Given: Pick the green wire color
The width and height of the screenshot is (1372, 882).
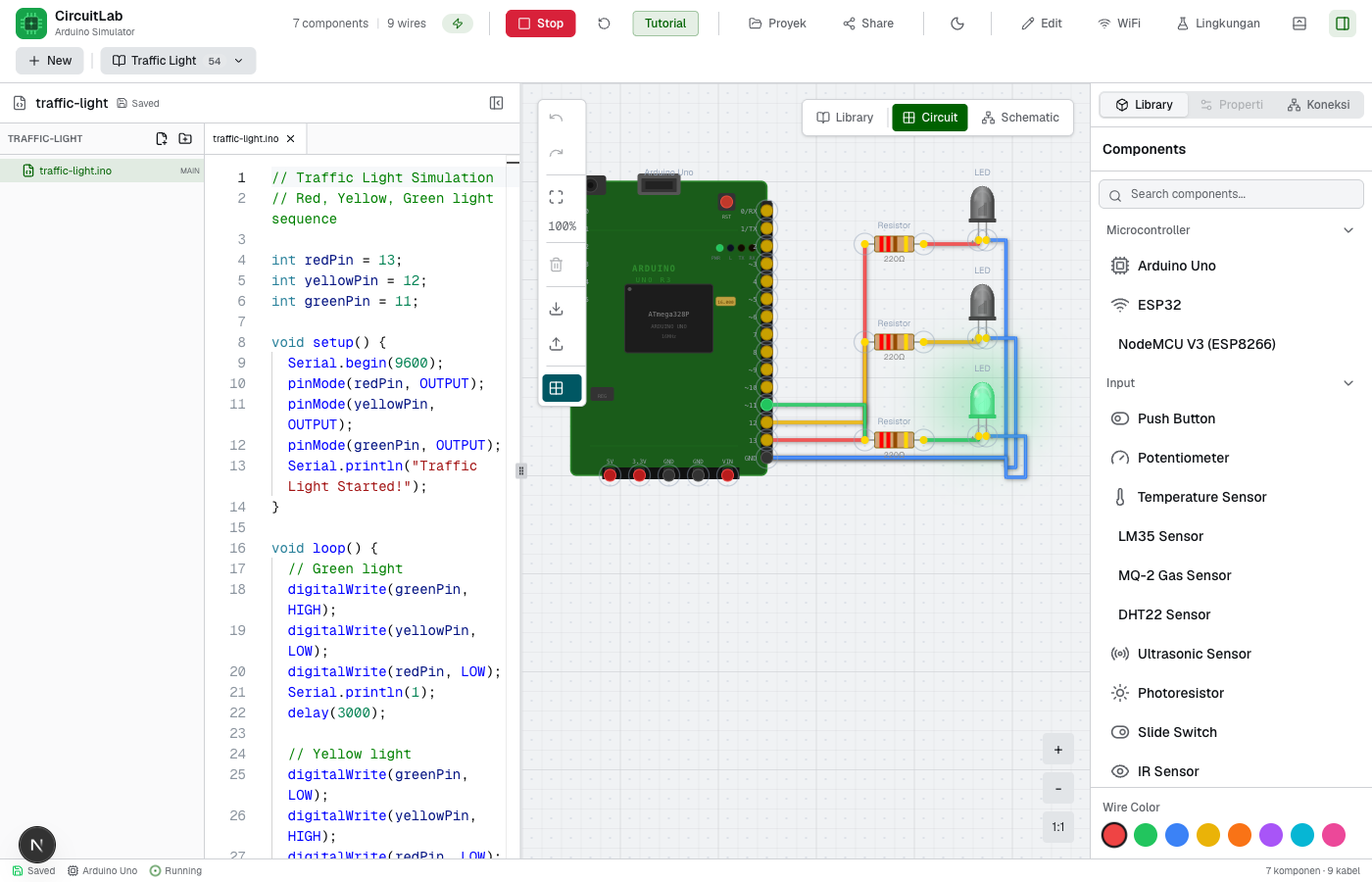Looking at the screenshot, I should point(1146,835).
